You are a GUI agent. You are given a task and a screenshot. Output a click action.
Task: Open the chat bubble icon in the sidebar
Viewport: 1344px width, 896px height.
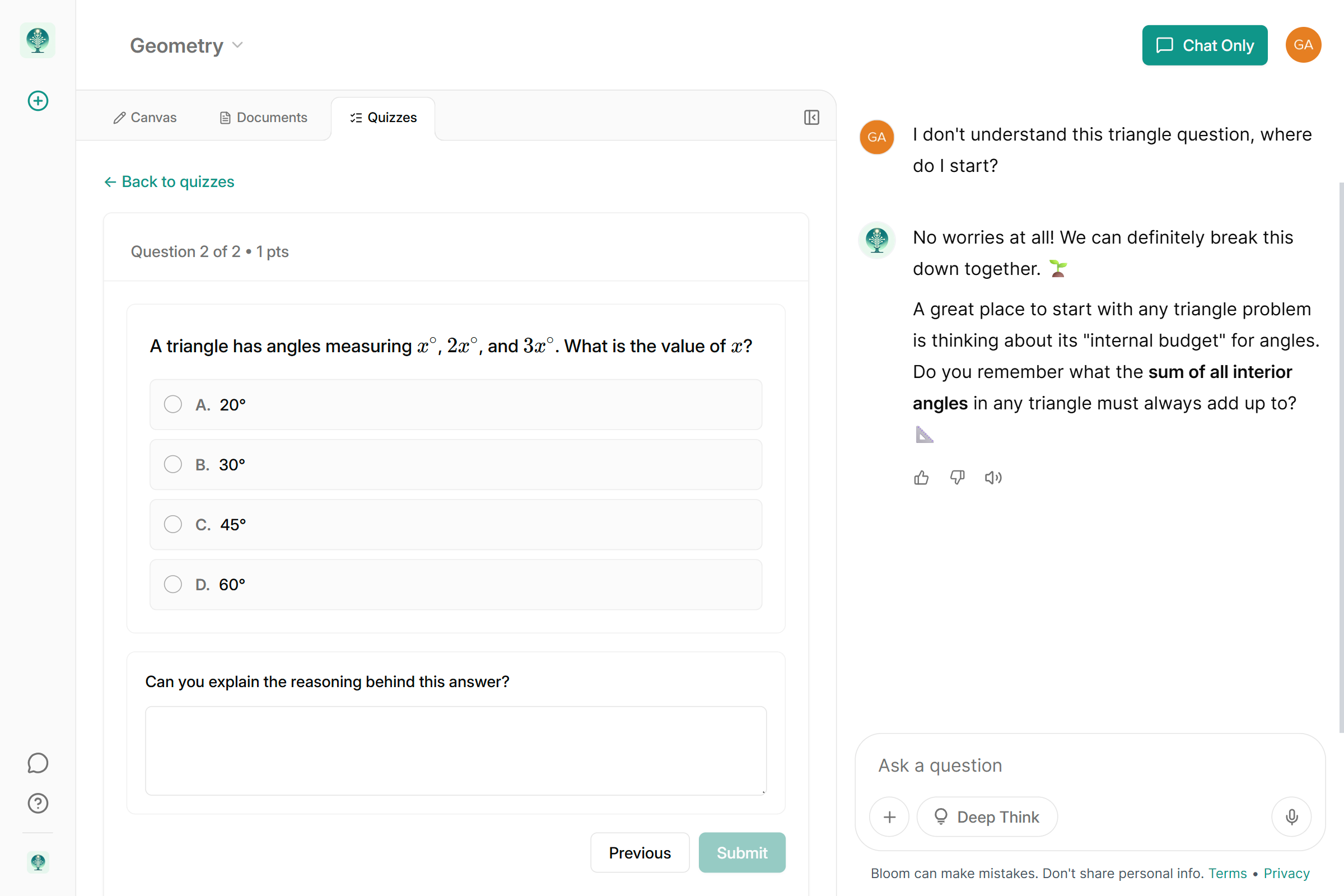37,763
